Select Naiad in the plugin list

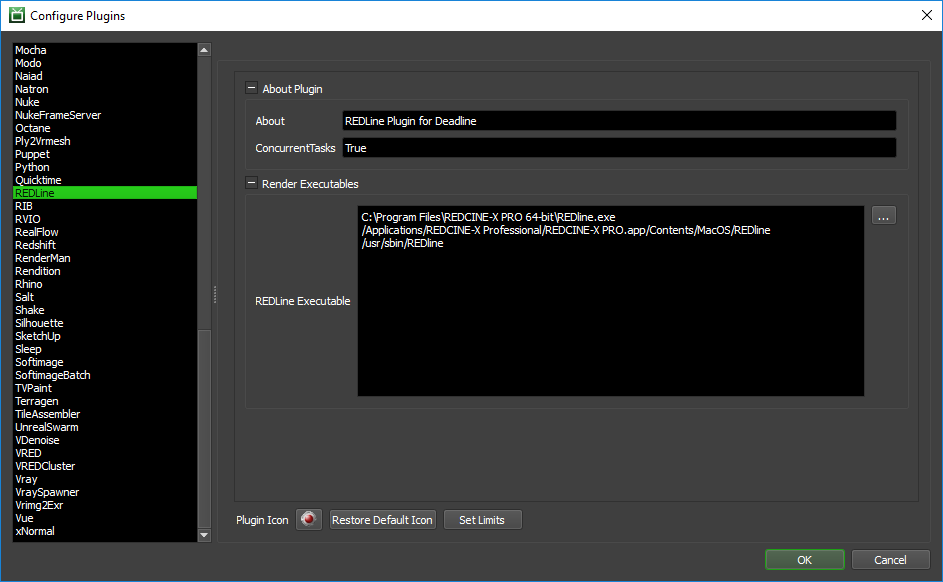[105, 76]
